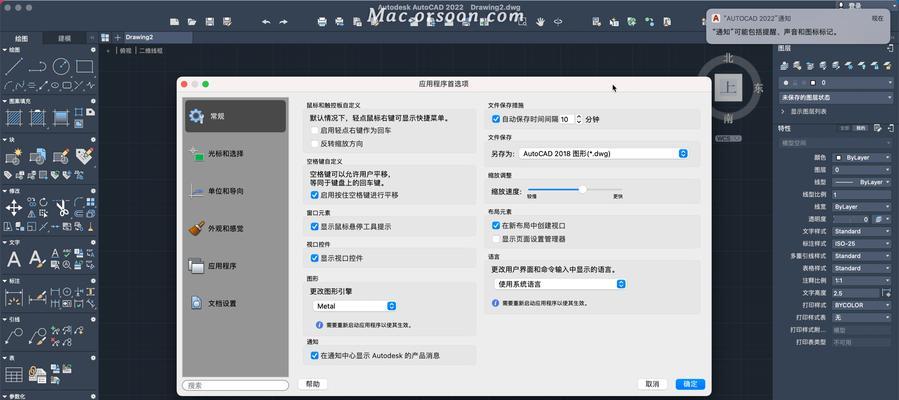Open the 另存为 AutoCAD 2018 format dropdown

click(x=603, y=154)
